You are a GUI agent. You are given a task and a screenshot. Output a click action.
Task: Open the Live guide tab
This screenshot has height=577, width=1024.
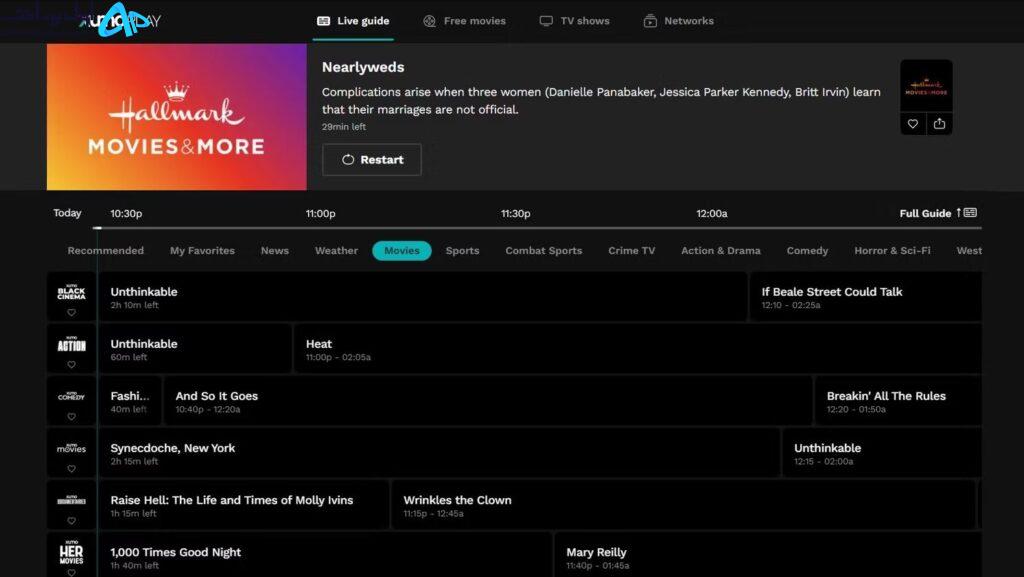[353, 21]
